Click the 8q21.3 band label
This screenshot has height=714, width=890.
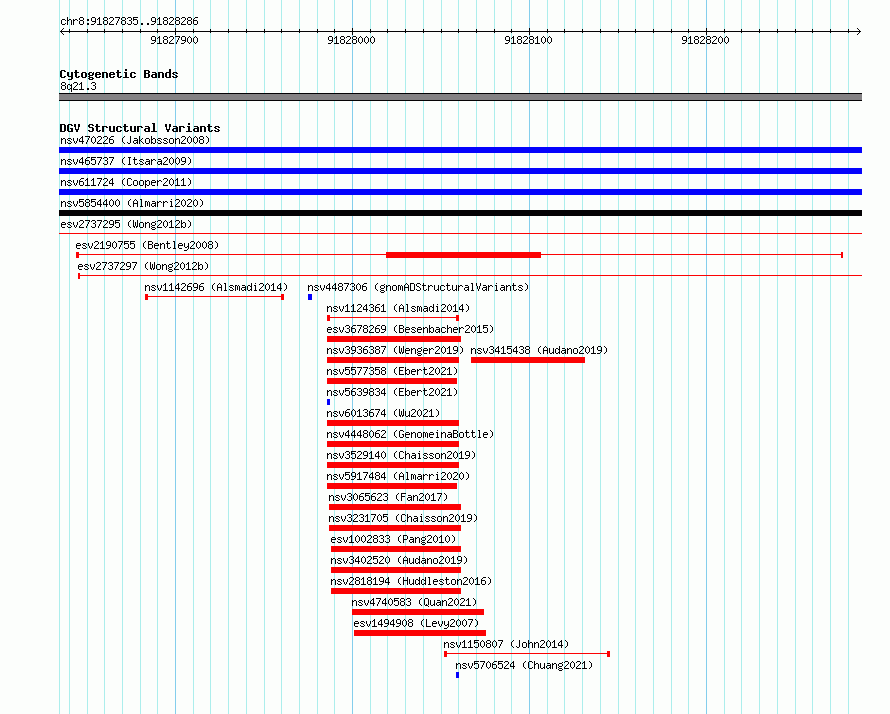(x=78, y=86)
